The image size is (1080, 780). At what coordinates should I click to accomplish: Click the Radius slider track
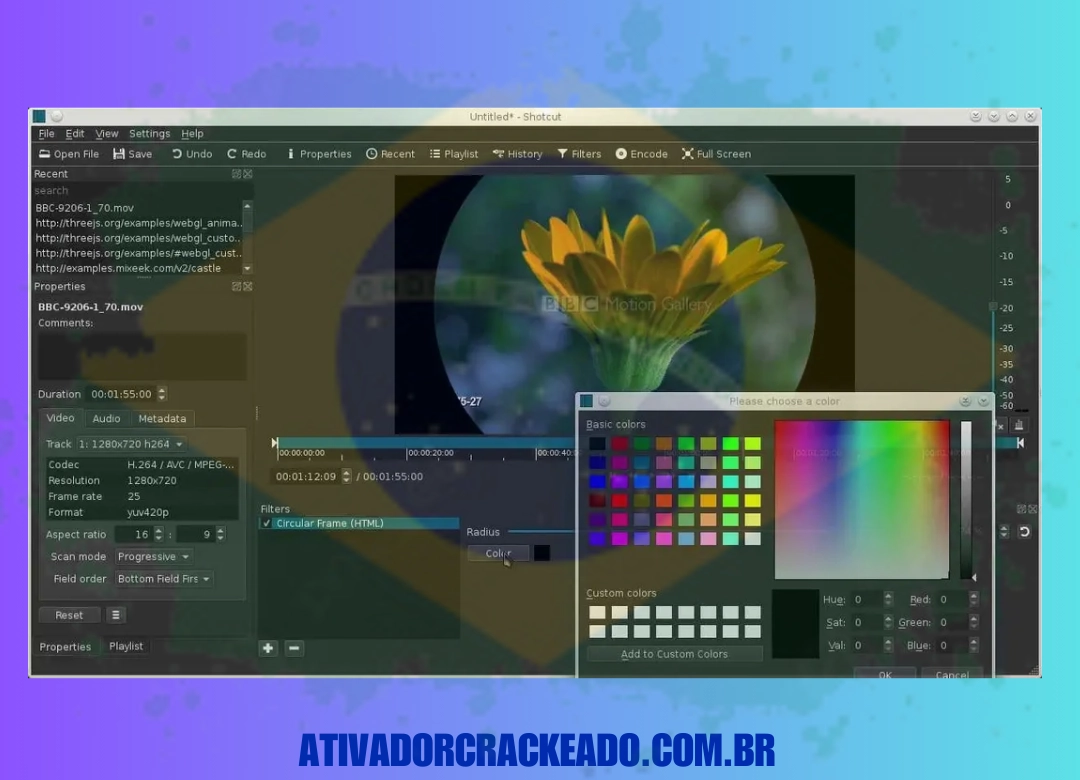pos(541,531)
